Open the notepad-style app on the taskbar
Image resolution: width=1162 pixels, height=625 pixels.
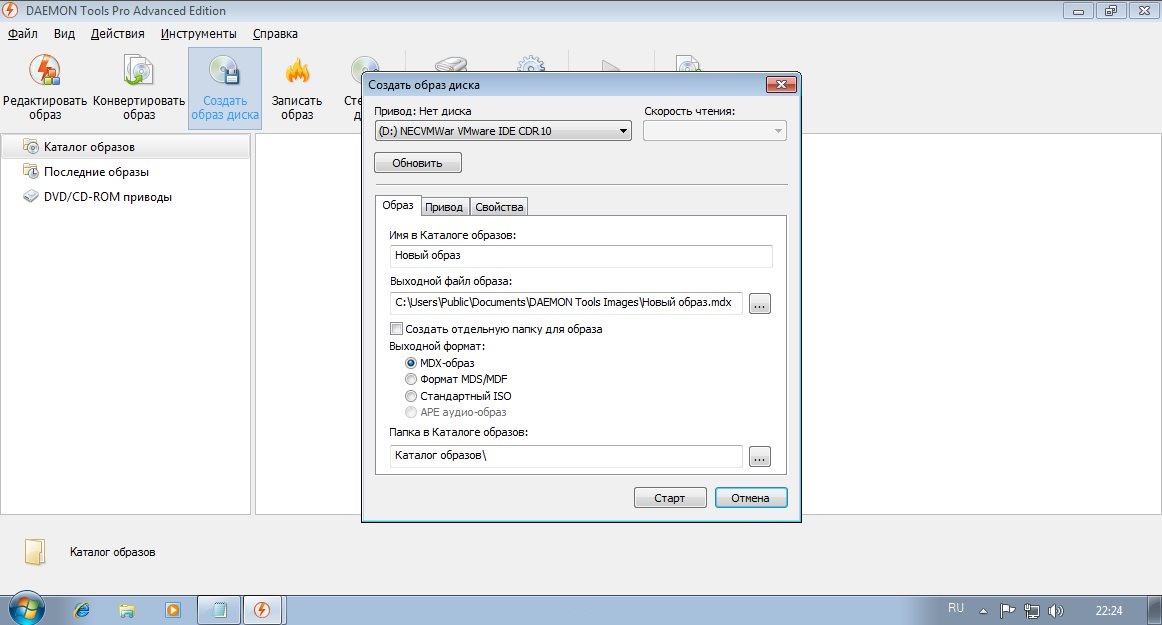[219, 610]
